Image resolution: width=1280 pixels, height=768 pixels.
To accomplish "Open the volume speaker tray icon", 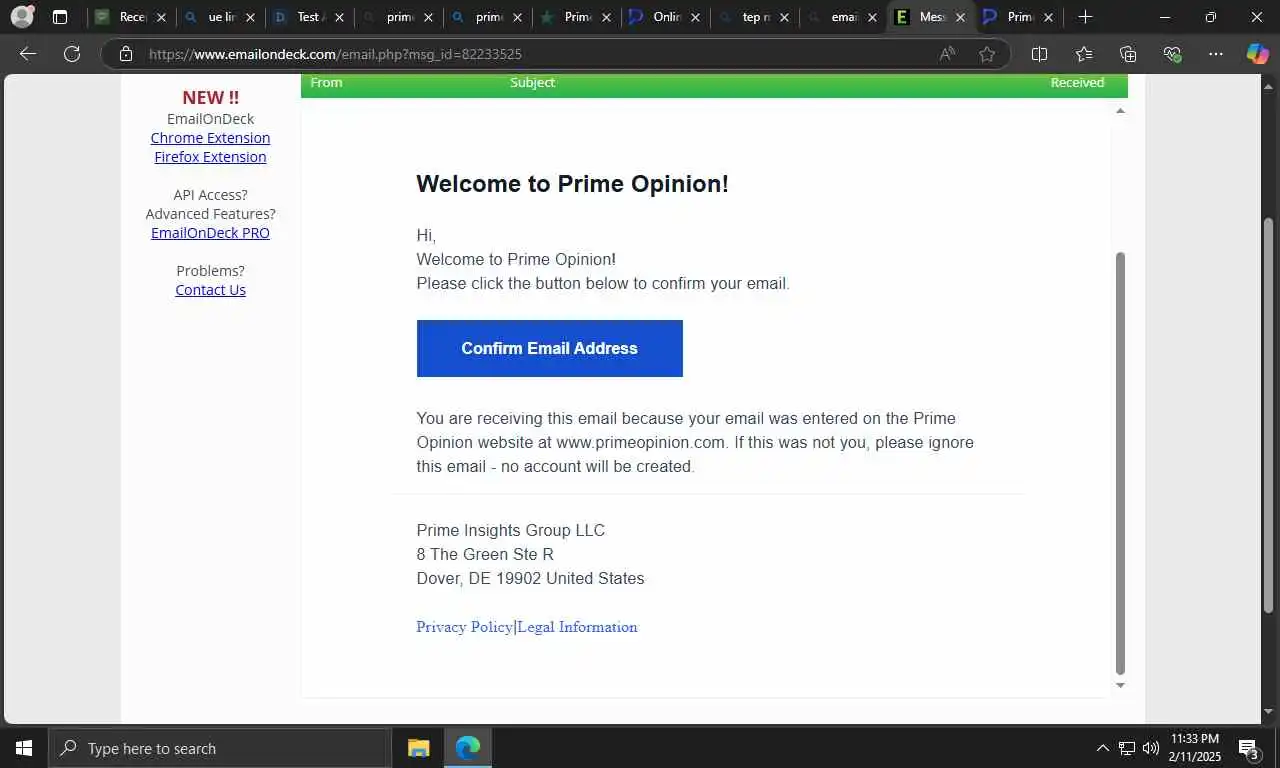I will pyautogui.click(x=1150, y=748).
